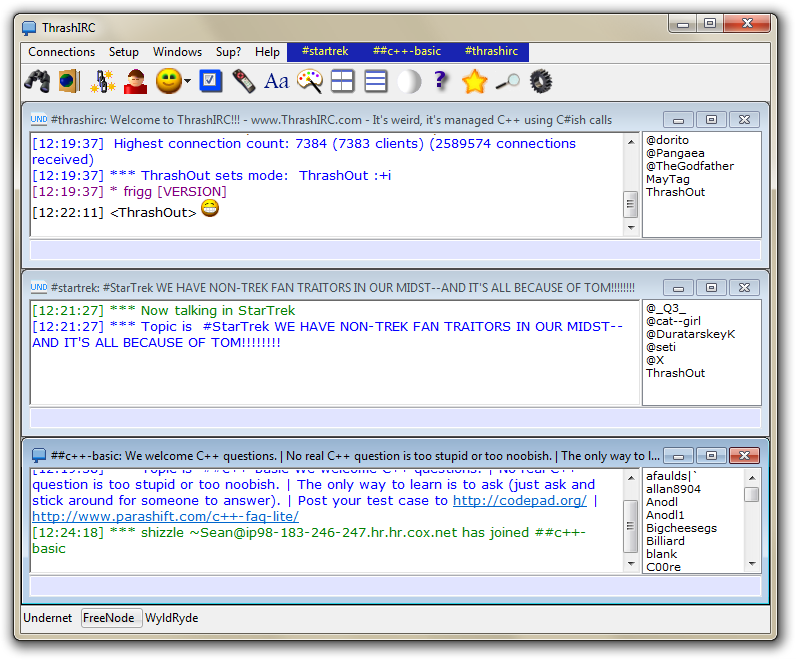
Task: Select user MayTag in user list
Action: (x=668, y=179)
